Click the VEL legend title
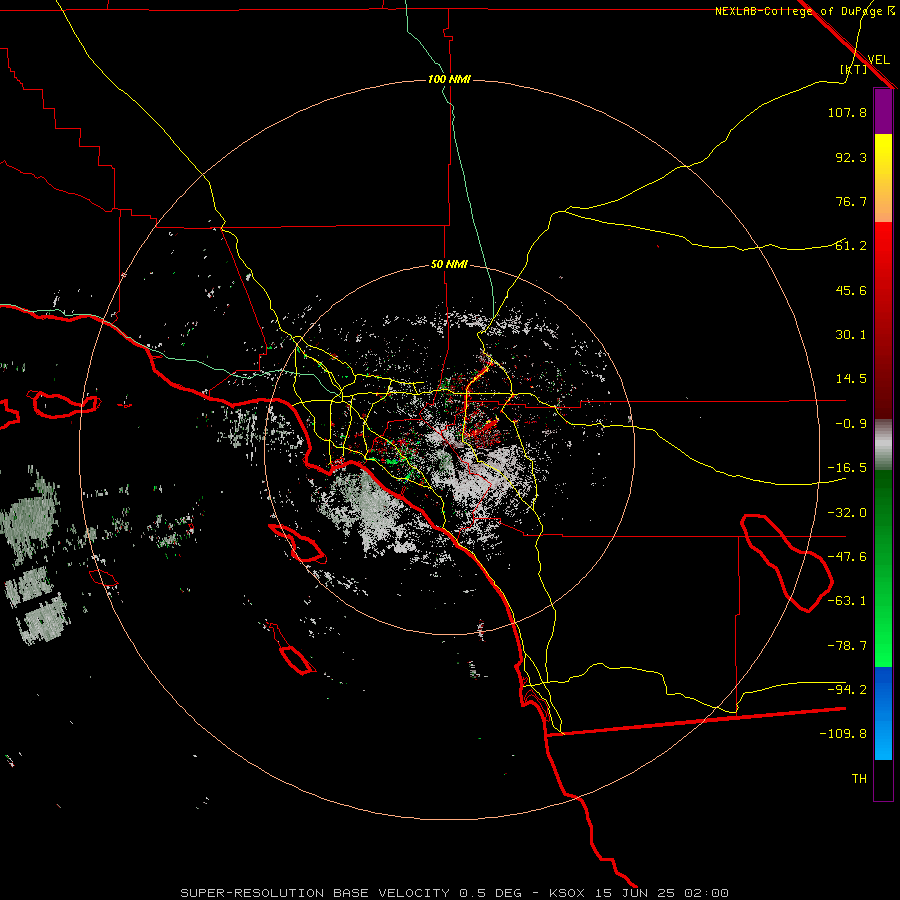This screenshot has height=900, width=900. click(878, 59)
